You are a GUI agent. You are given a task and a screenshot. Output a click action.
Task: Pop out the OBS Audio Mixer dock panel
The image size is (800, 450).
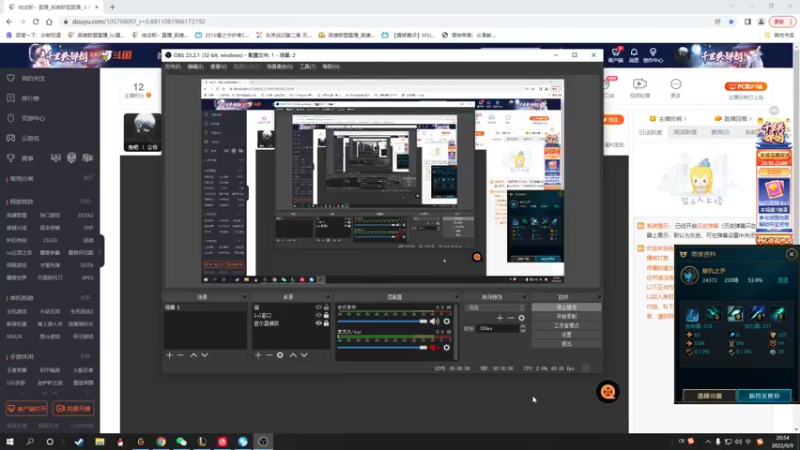coord(457,297)
